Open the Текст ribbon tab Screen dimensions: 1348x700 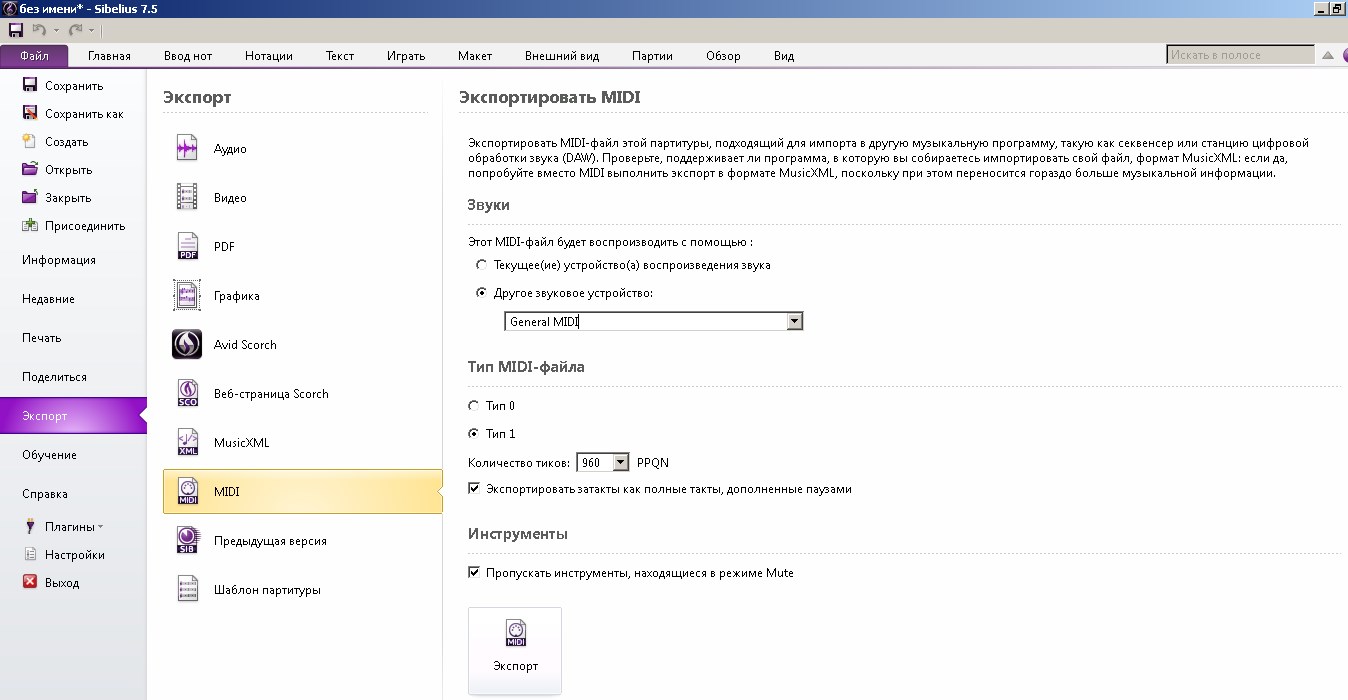(x=340, y=56)
